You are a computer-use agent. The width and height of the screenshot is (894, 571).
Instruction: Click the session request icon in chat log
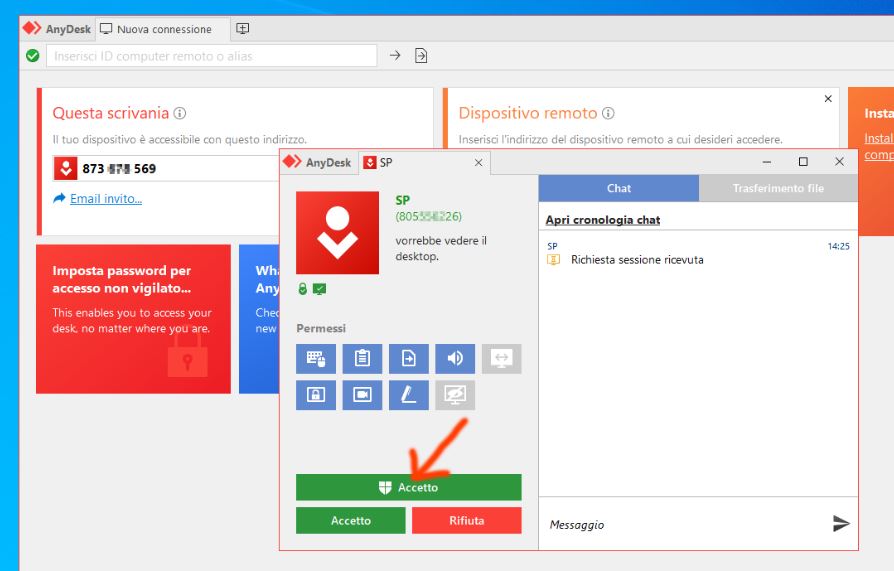pyautogui.click(x=553, y=260)
